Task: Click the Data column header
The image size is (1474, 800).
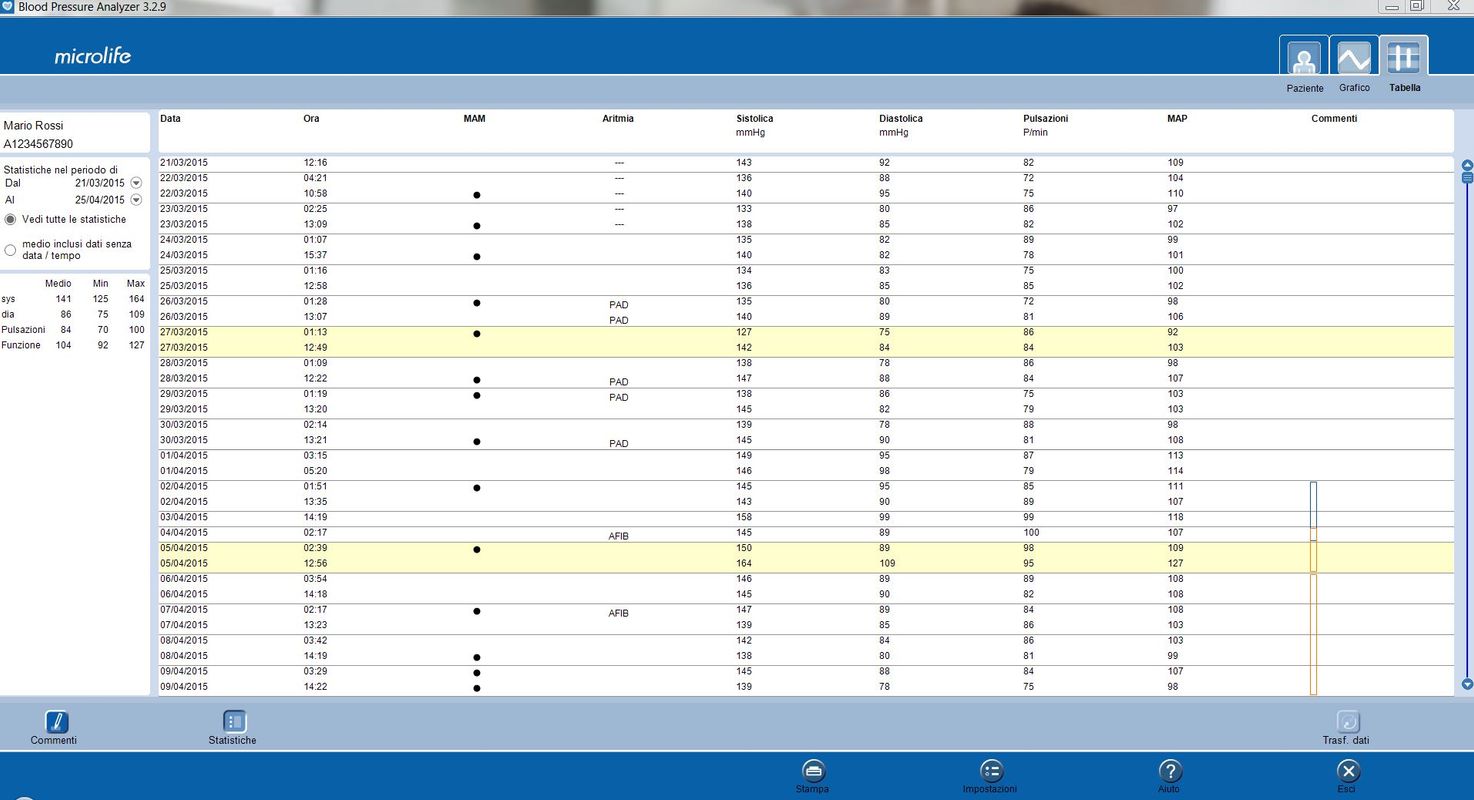Action: click(171, 119)
